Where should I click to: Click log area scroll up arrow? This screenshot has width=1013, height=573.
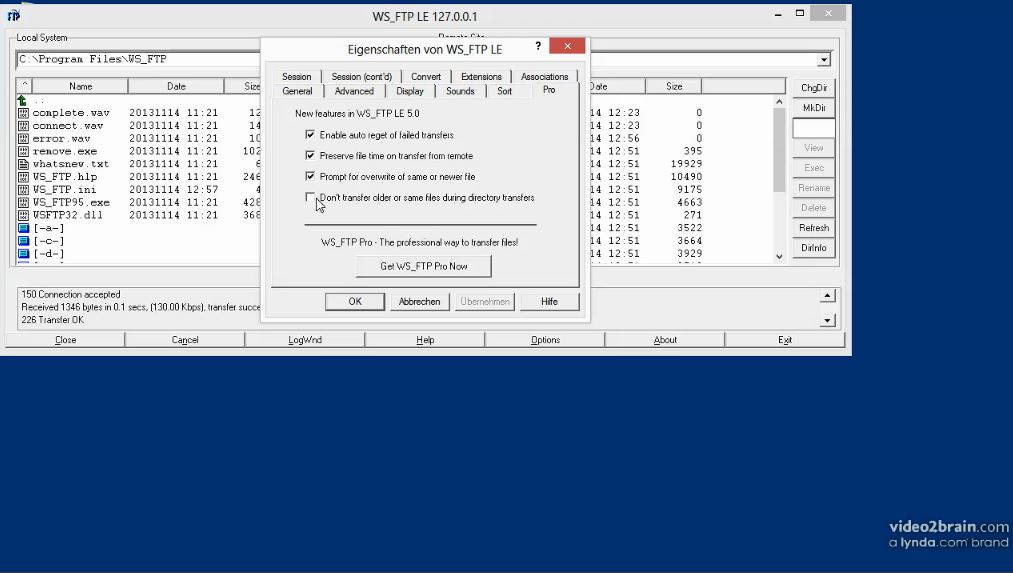[x=828, y=296]
